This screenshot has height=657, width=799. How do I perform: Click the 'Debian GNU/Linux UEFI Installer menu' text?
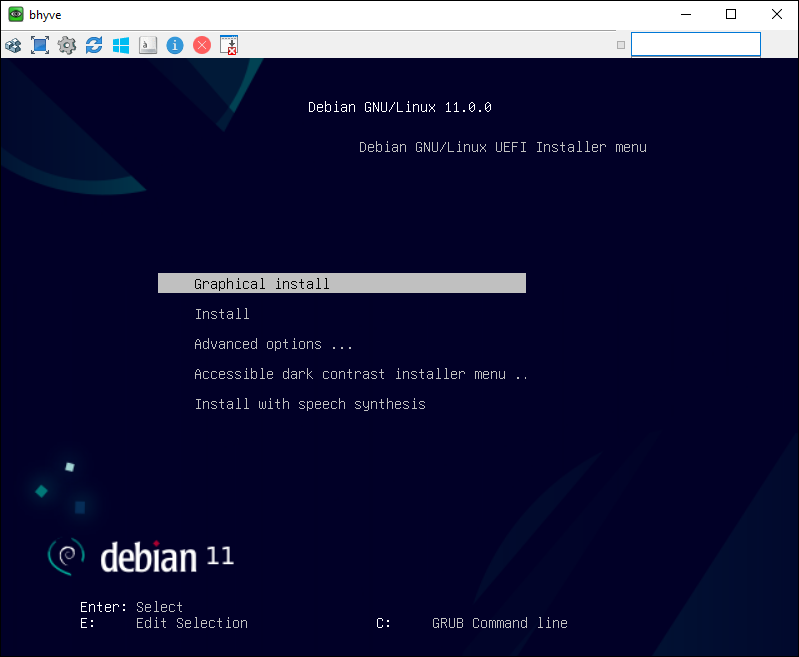pos(502,147)
